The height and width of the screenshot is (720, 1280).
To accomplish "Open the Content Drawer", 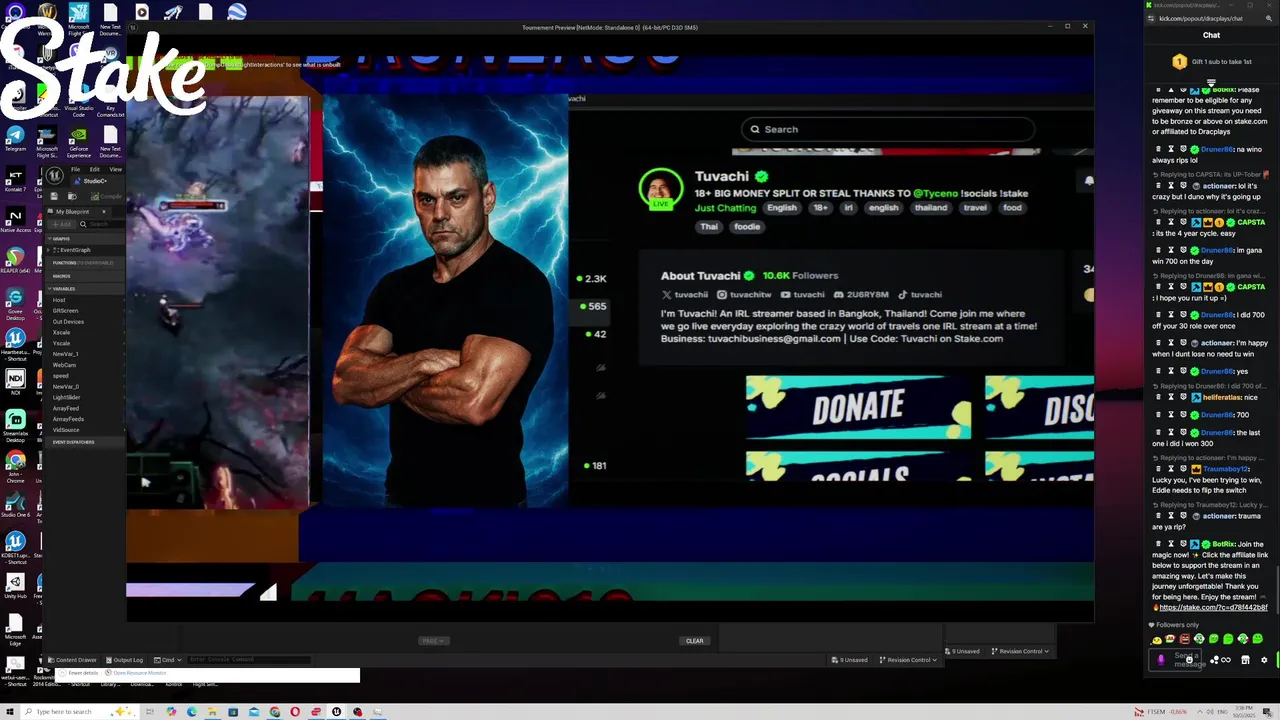I will [72, 660].
